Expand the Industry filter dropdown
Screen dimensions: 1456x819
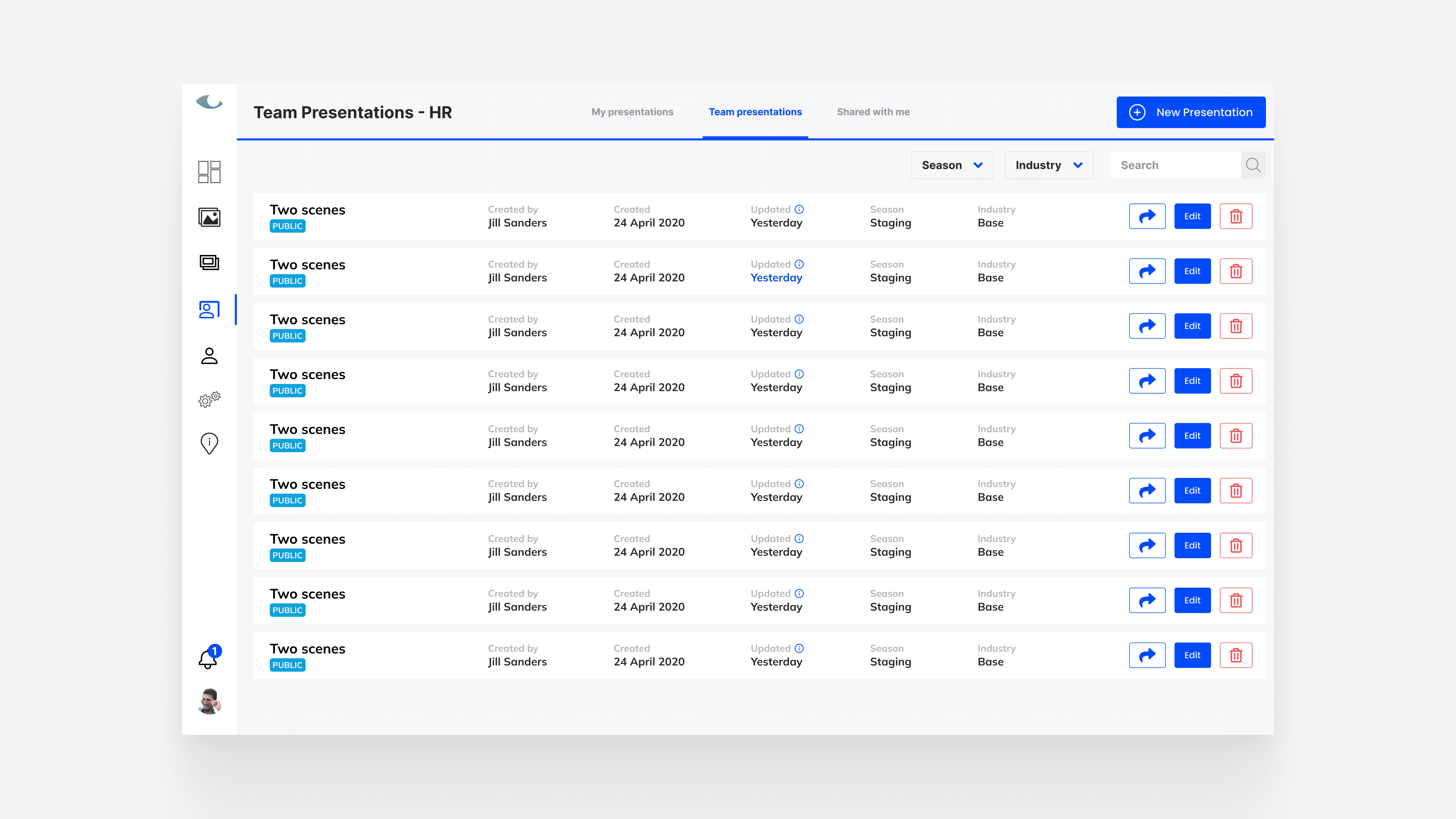pos(1049,165)
